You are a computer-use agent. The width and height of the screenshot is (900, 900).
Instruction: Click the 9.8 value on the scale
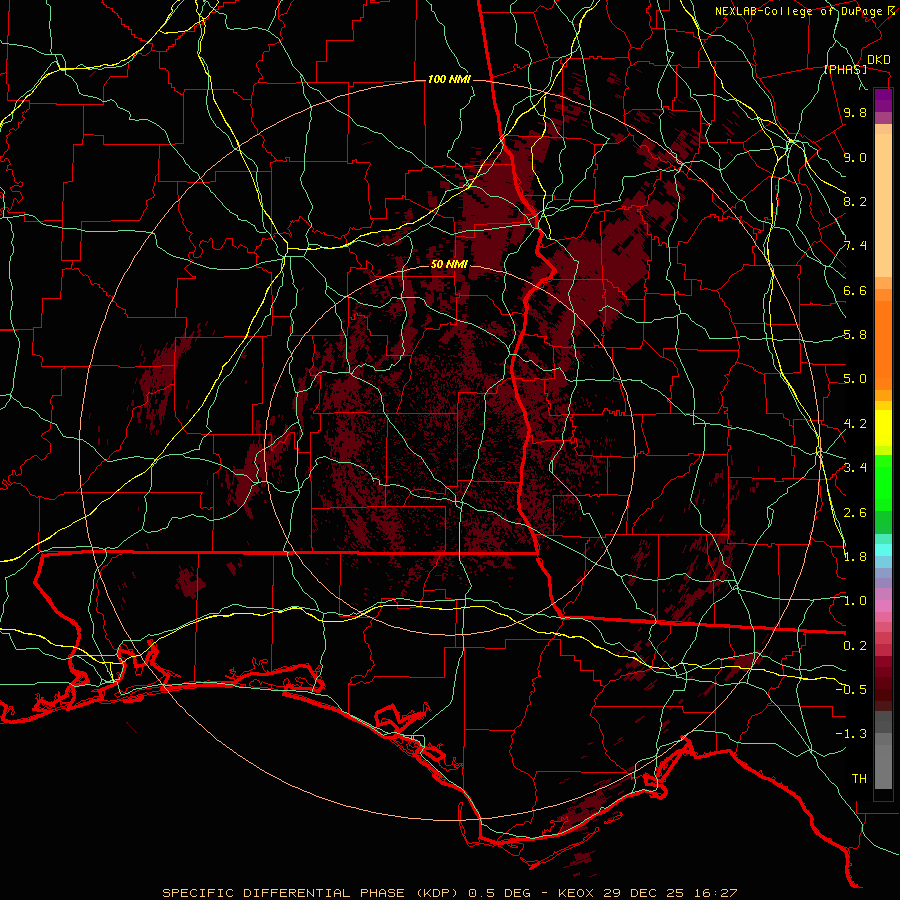click(855, 112)
